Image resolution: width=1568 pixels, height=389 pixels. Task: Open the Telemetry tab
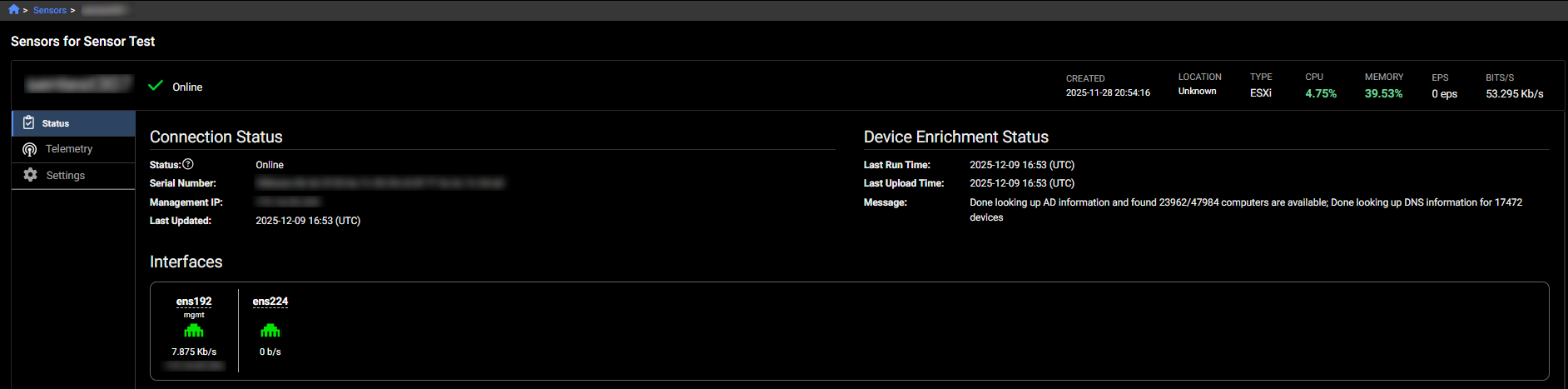click(x=69, y=149)
